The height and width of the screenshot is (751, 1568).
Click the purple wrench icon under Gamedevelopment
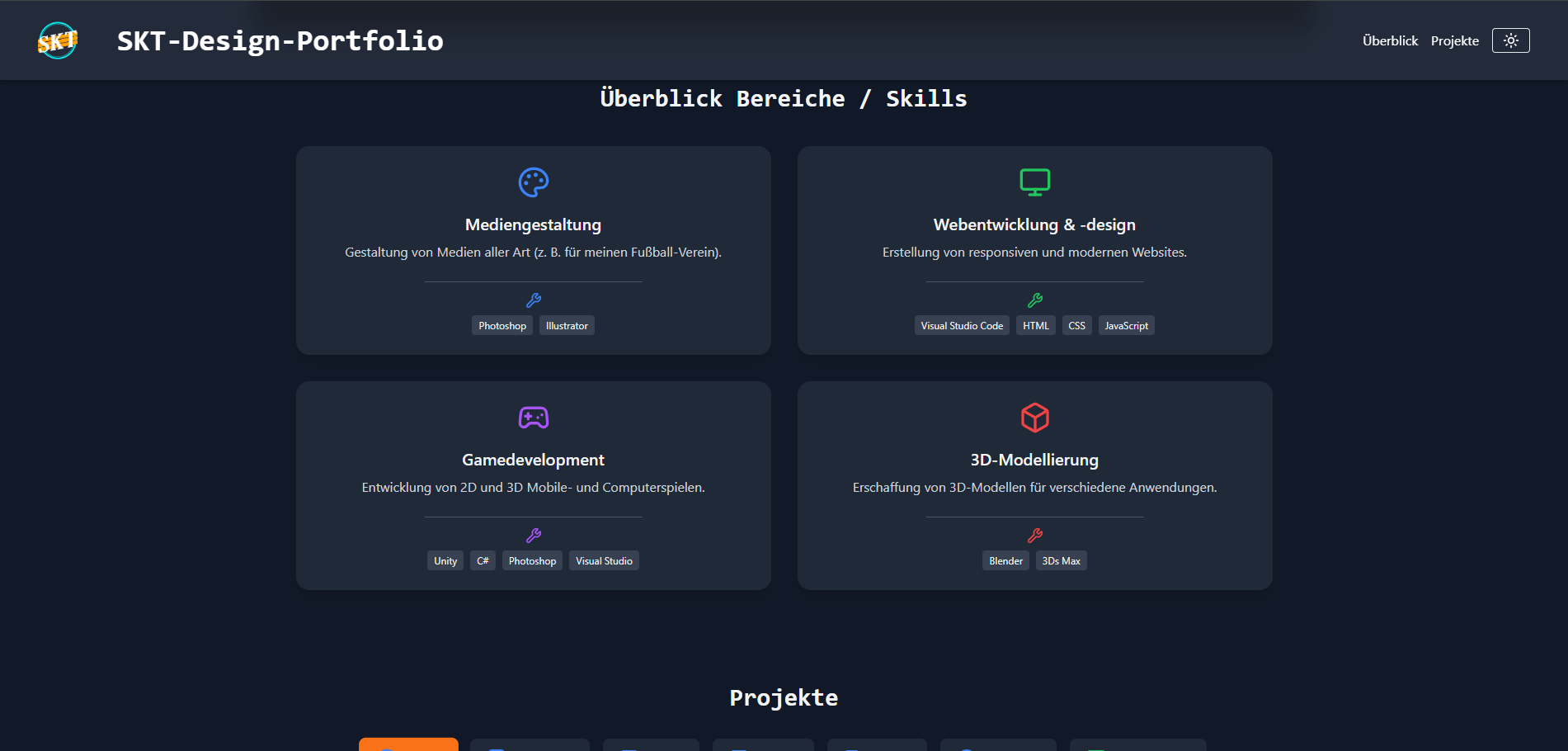[x=533, y=536]
